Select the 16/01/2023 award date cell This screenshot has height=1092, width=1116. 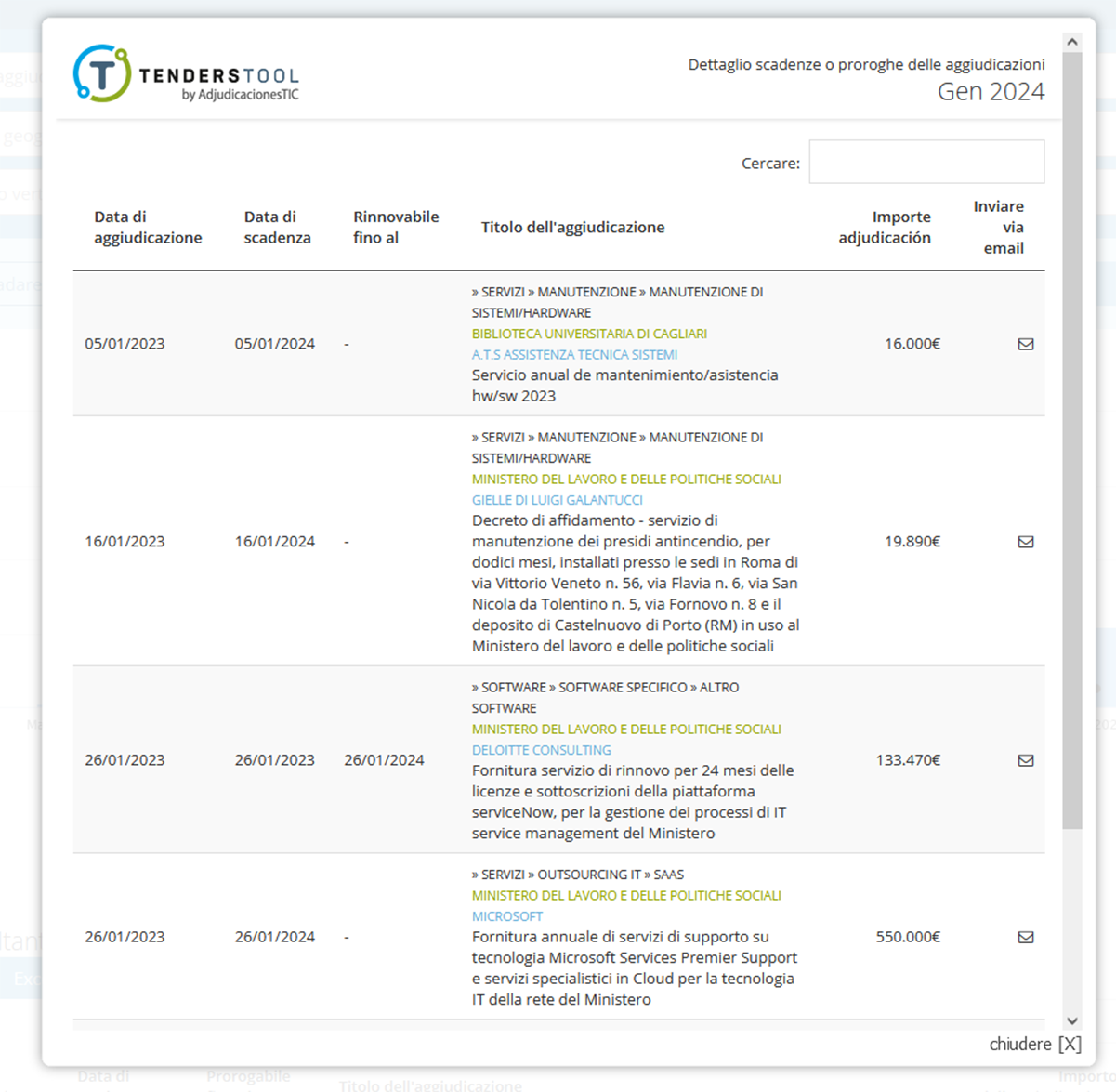click(125, 542)
